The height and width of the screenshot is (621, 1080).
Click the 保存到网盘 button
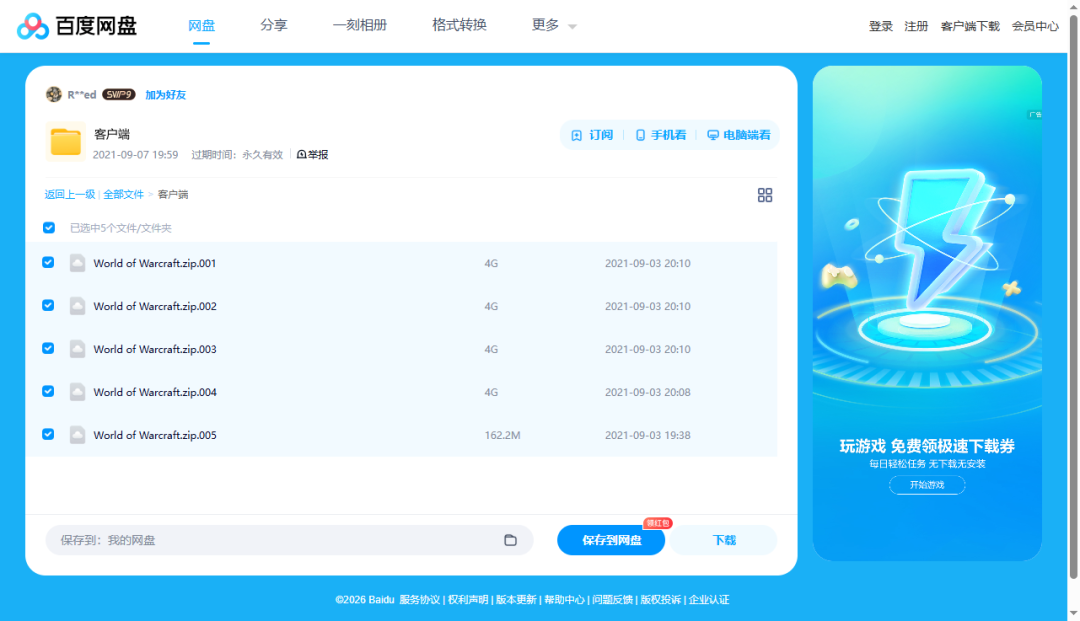point(611,540)
